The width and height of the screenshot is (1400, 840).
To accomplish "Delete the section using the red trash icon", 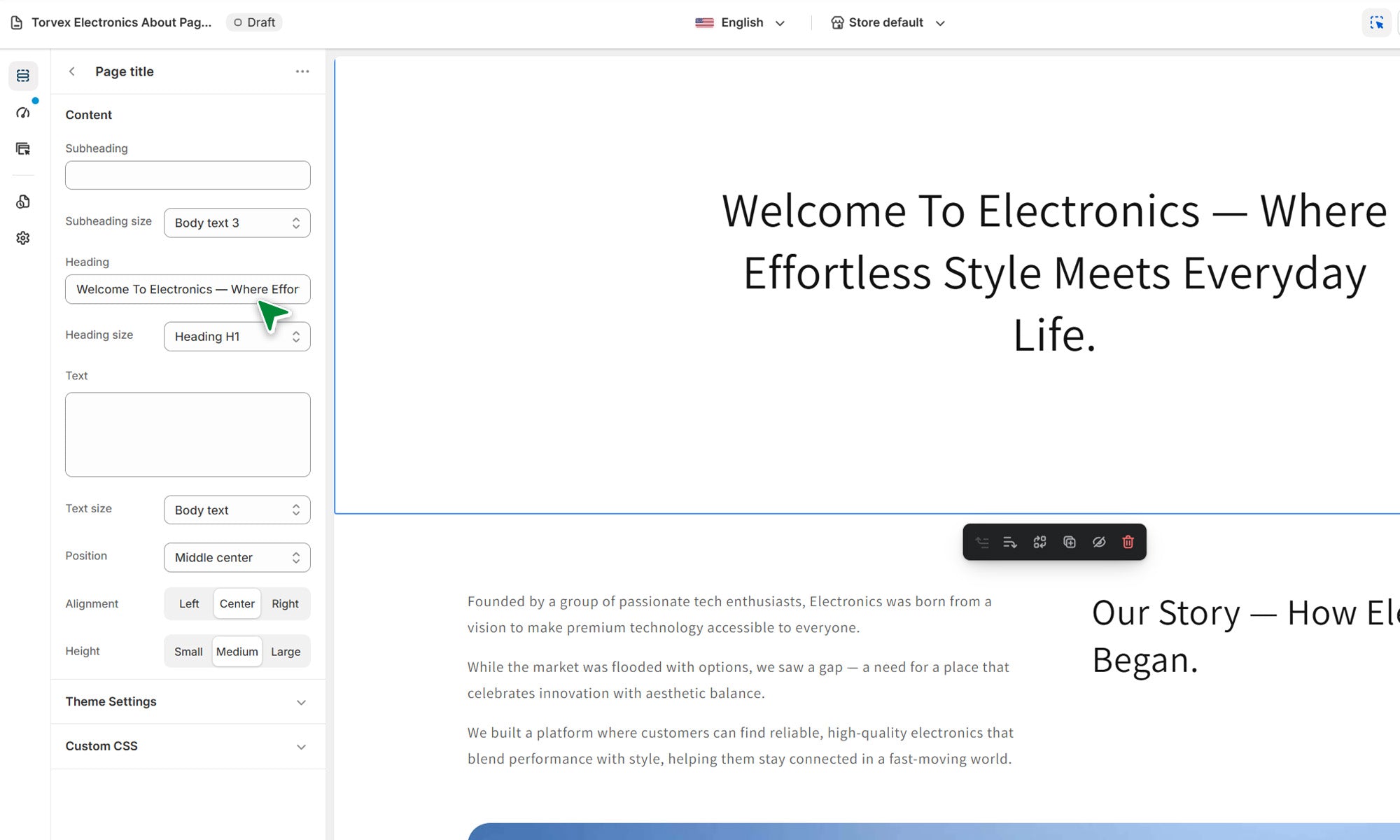I will point(1128,542).
